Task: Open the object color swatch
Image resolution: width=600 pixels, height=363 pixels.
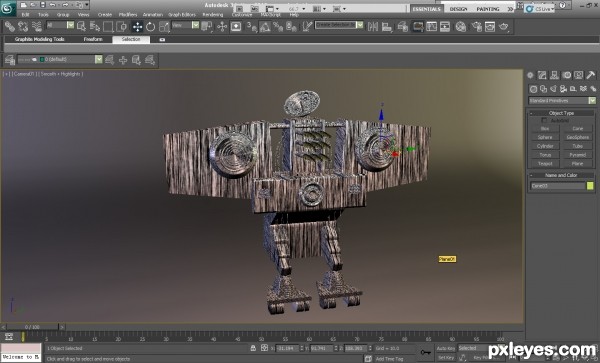Action: [x=590, y=186]
